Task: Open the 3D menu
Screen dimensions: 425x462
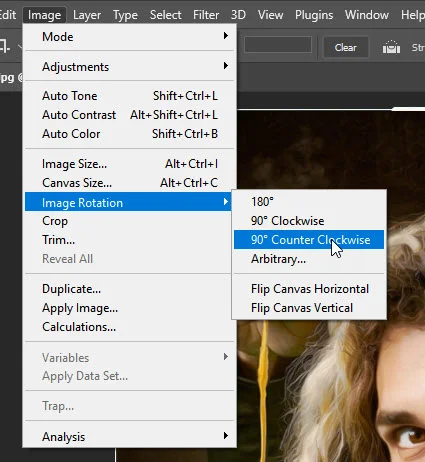Action: point(238,15)
